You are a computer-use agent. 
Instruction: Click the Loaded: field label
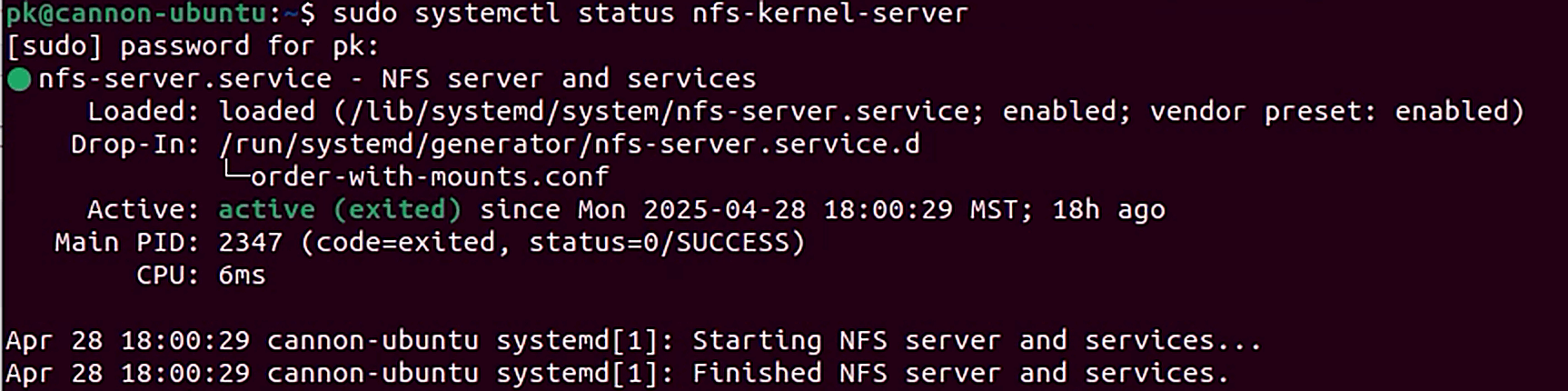point(144,112)
